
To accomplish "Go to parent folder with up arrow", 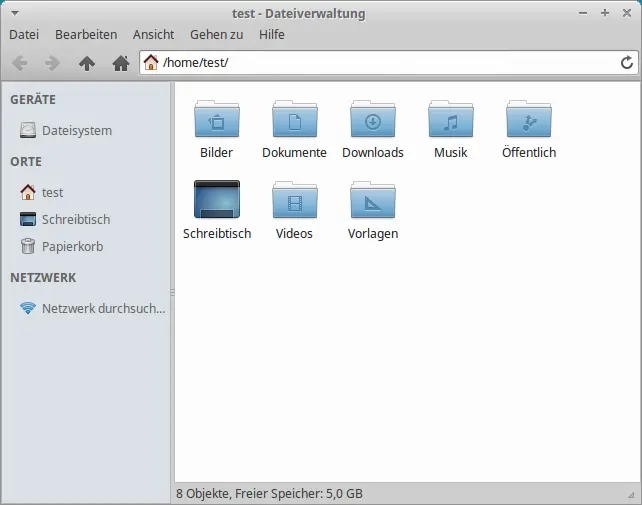I will coord(87,63).
